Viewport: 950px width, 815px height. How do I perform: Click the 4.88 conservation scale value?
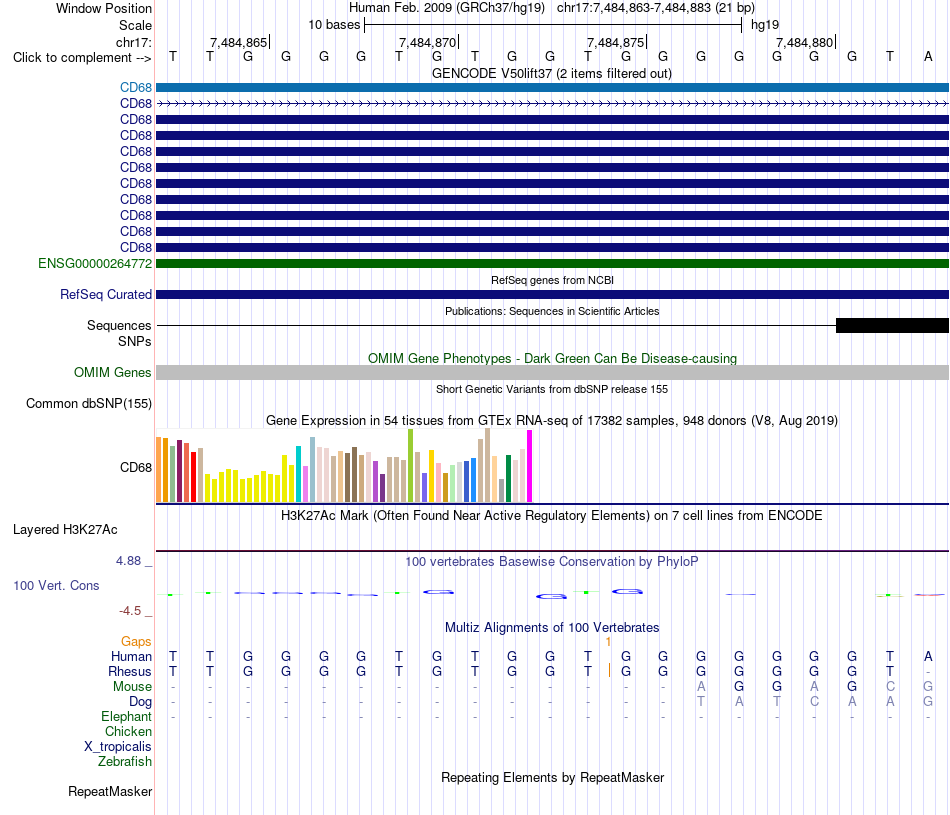(128, 561)
